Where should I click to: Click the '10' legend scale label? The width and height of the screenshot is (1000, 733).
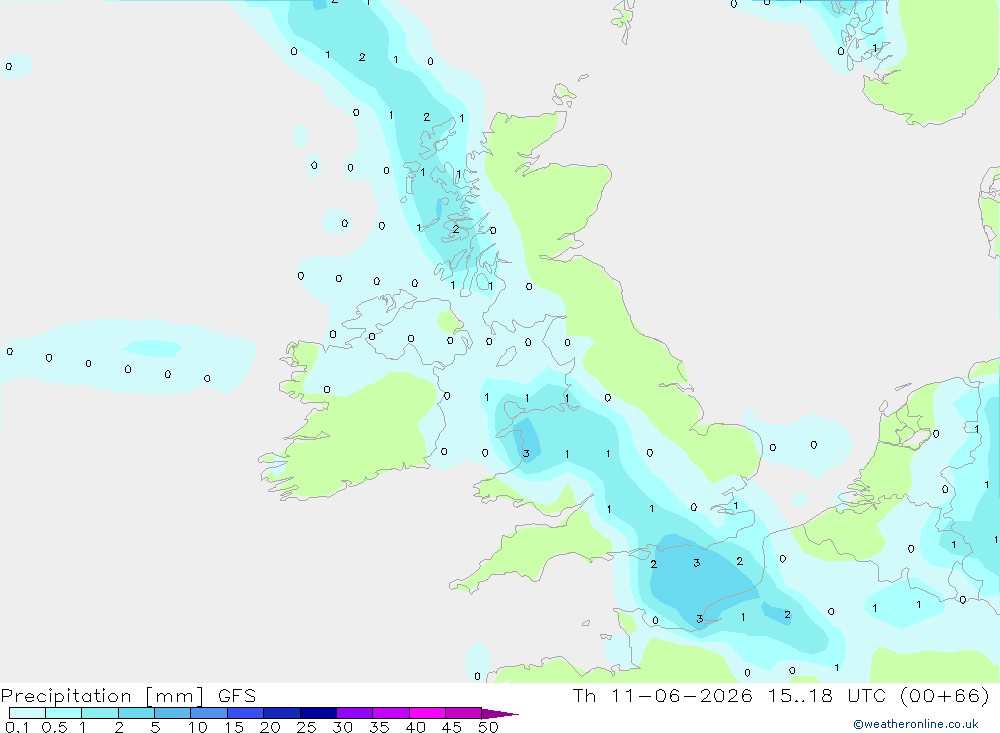pyautogui.click(x=198, y=727)
